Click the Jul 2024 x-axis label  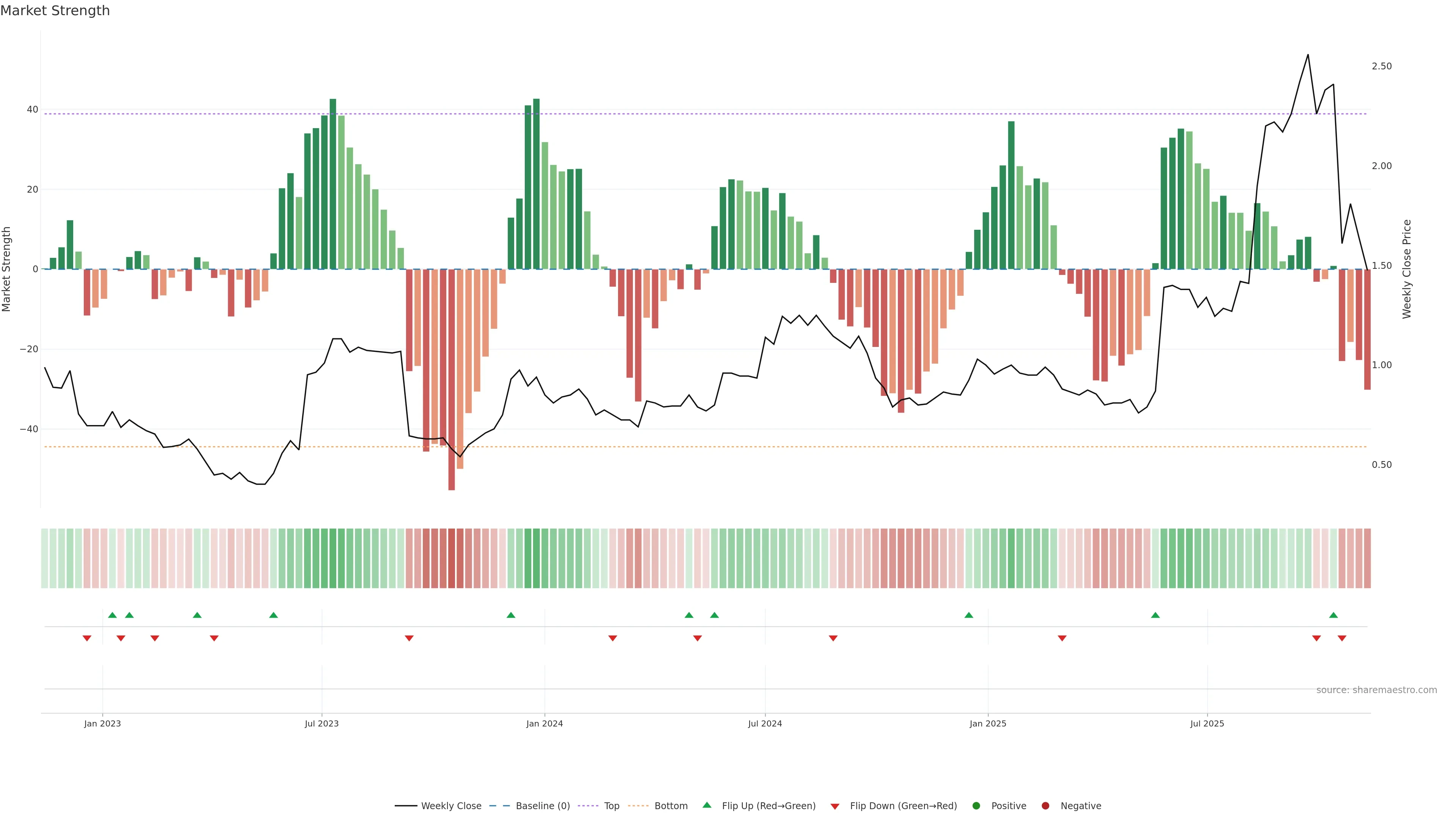pyautogui.click(x=765, y=723)
